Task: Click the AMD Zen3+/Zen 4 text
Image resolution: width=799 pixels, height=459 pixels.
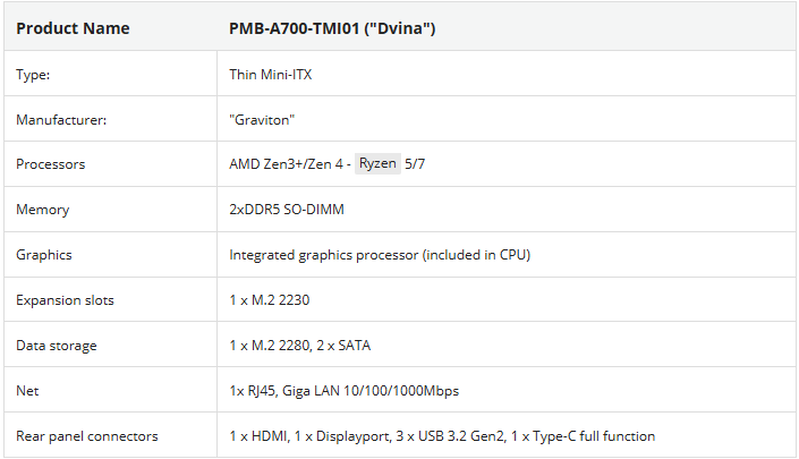Action: point(285,164)
